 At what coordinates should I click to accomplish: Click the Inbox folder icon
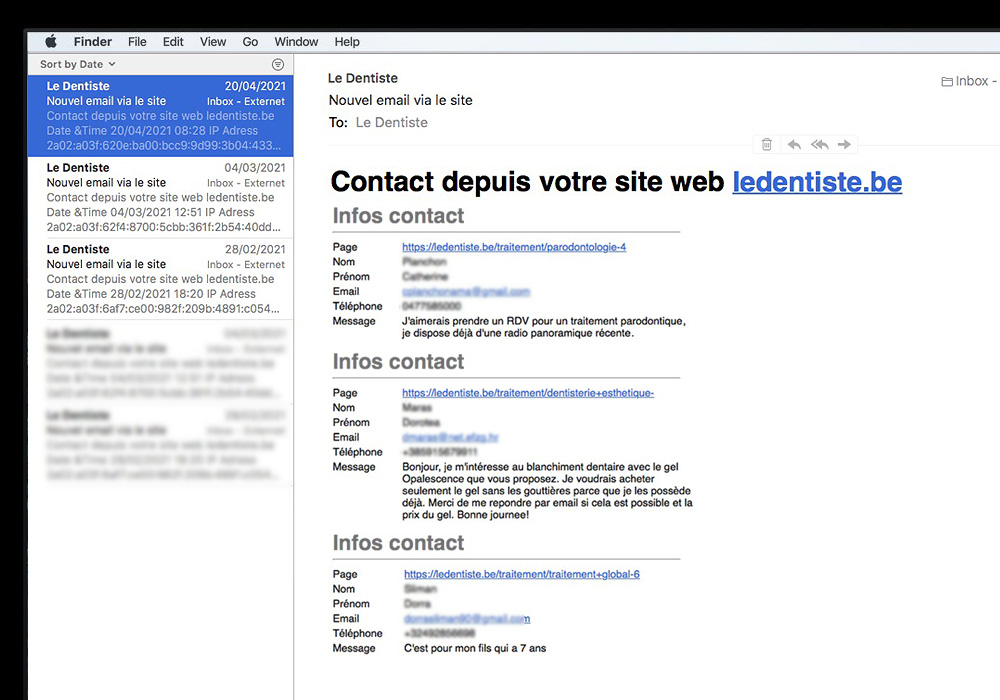947,82
